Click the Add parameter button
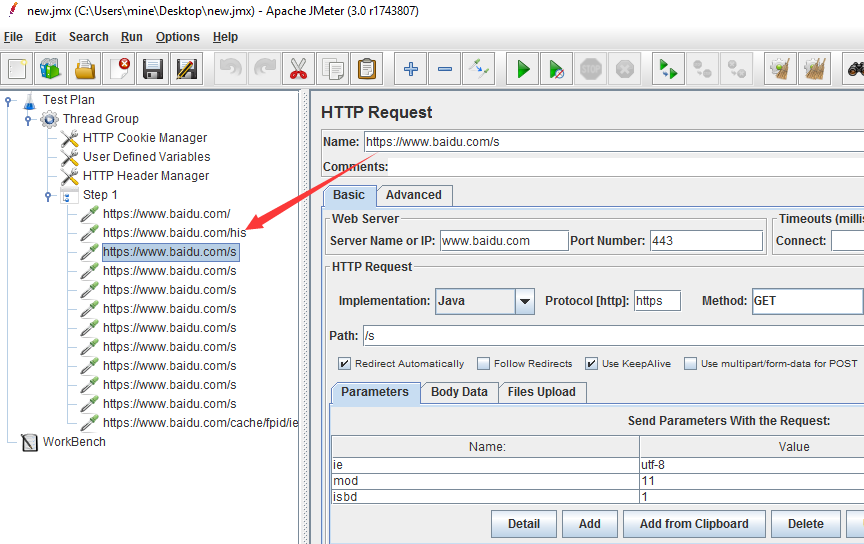Viewport: 864px width, 544px height. point(590,524)
